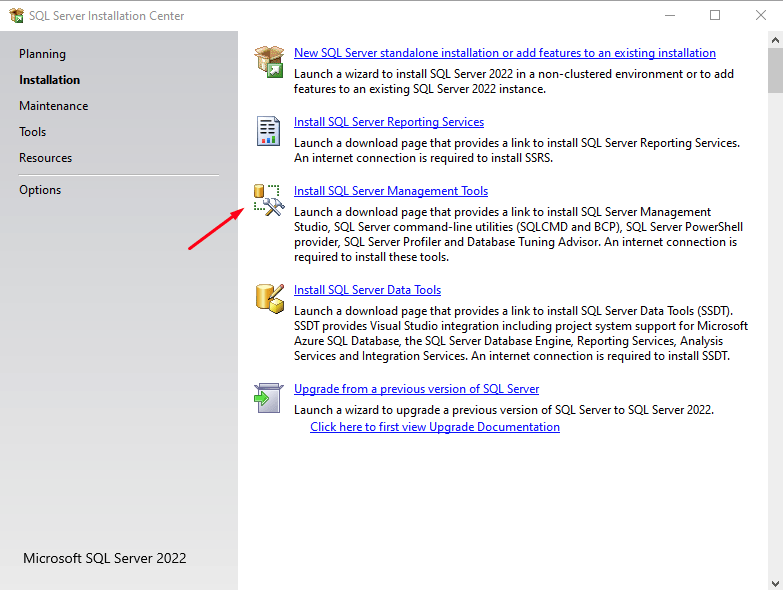The image size is (783, 590).
Task: Start Upgrade from a previous version link
Action: tap(416, 389)
